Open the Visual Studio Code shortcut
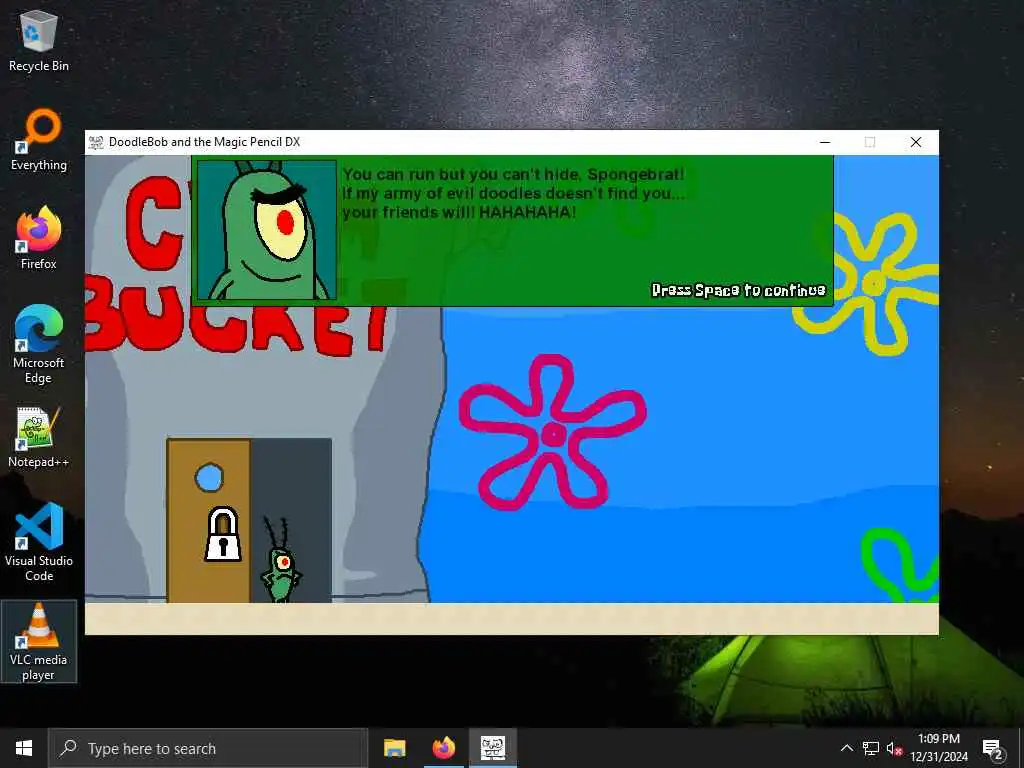This screenshot has height=768, width=1024. click(39, 542)
